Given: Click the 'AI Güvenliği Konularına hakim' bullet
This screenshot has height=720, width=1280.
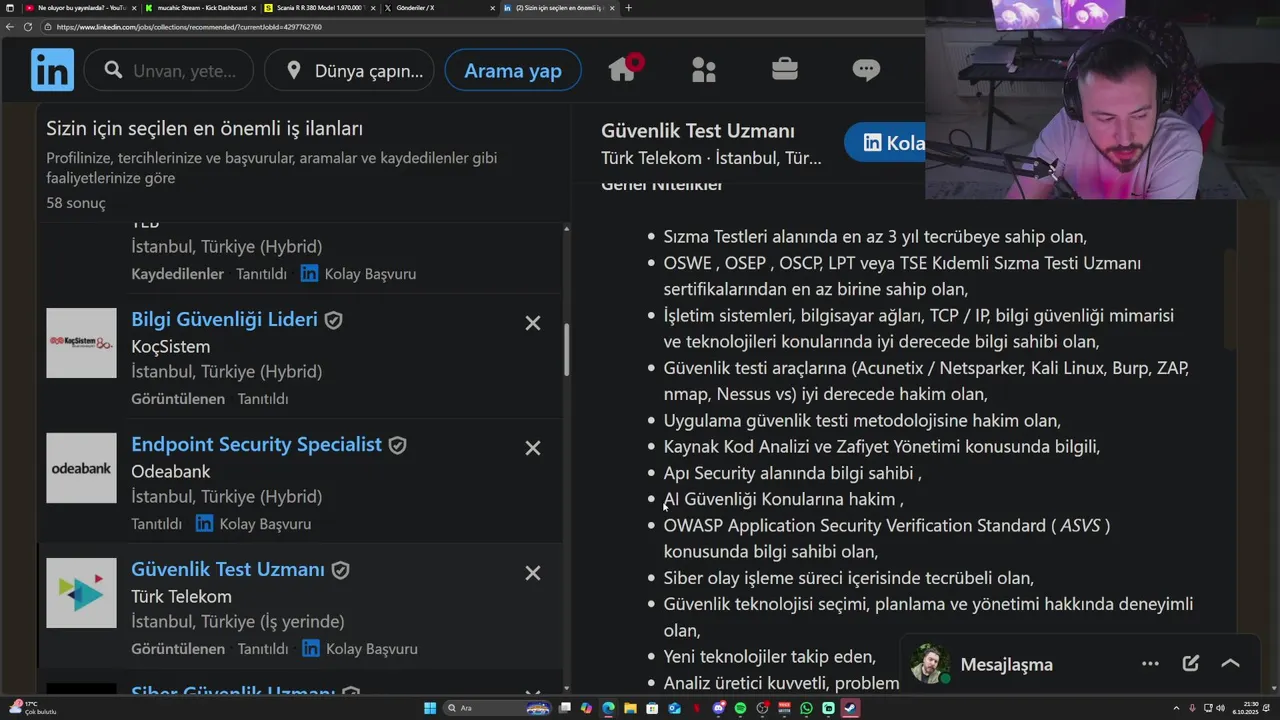Looking at the screenshot, I should [783, 499].
